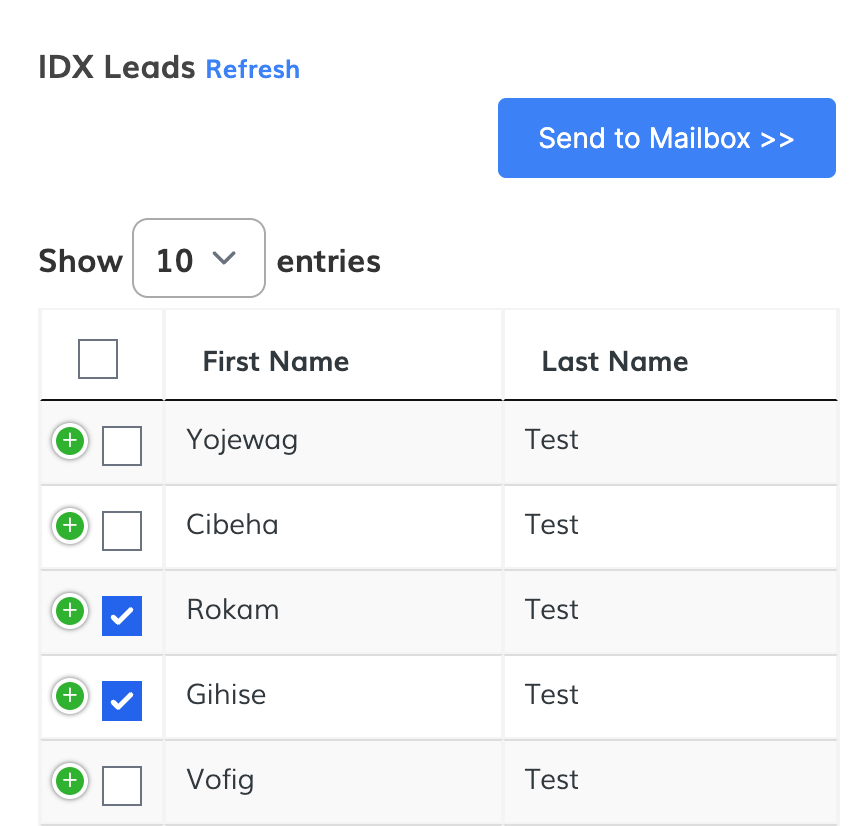This screenshot has width=864, height=826.
Task: Tick the select-all checkbox in table header
Action: tap(98, 359)
